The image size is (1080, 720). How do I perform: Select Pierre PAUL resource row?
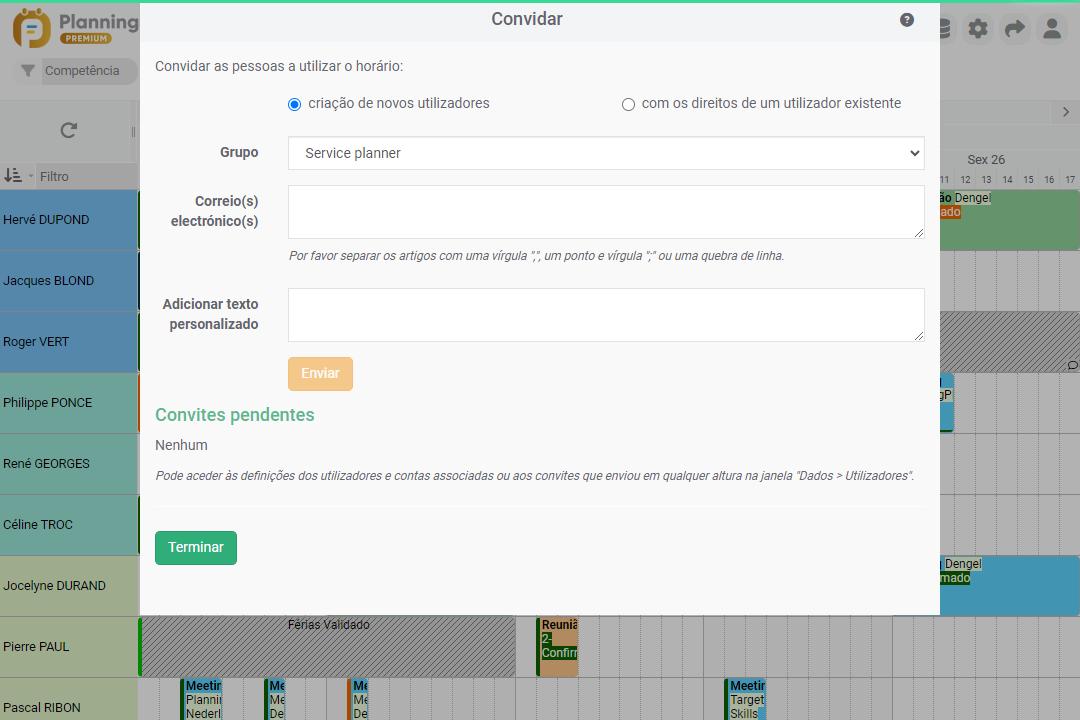69,646
